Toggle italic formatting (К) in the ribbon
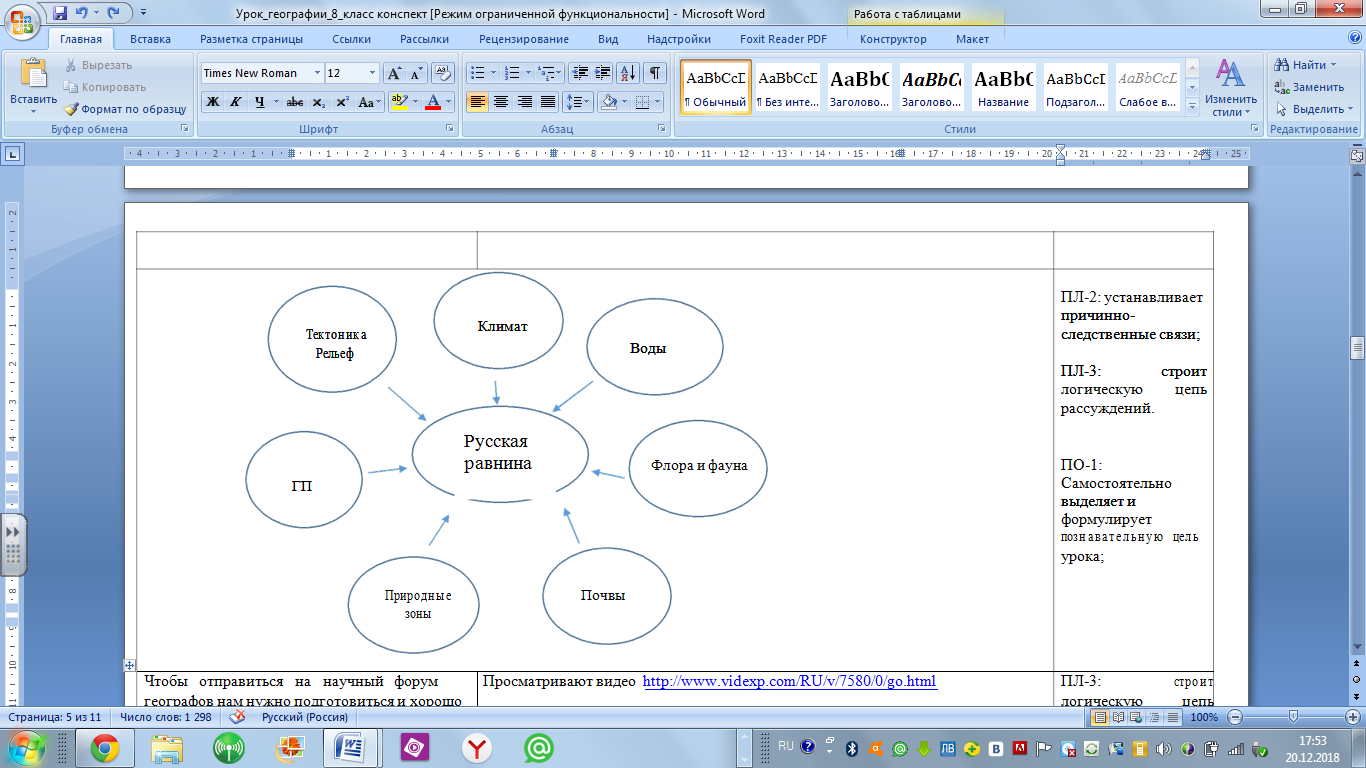 (236, 102)
